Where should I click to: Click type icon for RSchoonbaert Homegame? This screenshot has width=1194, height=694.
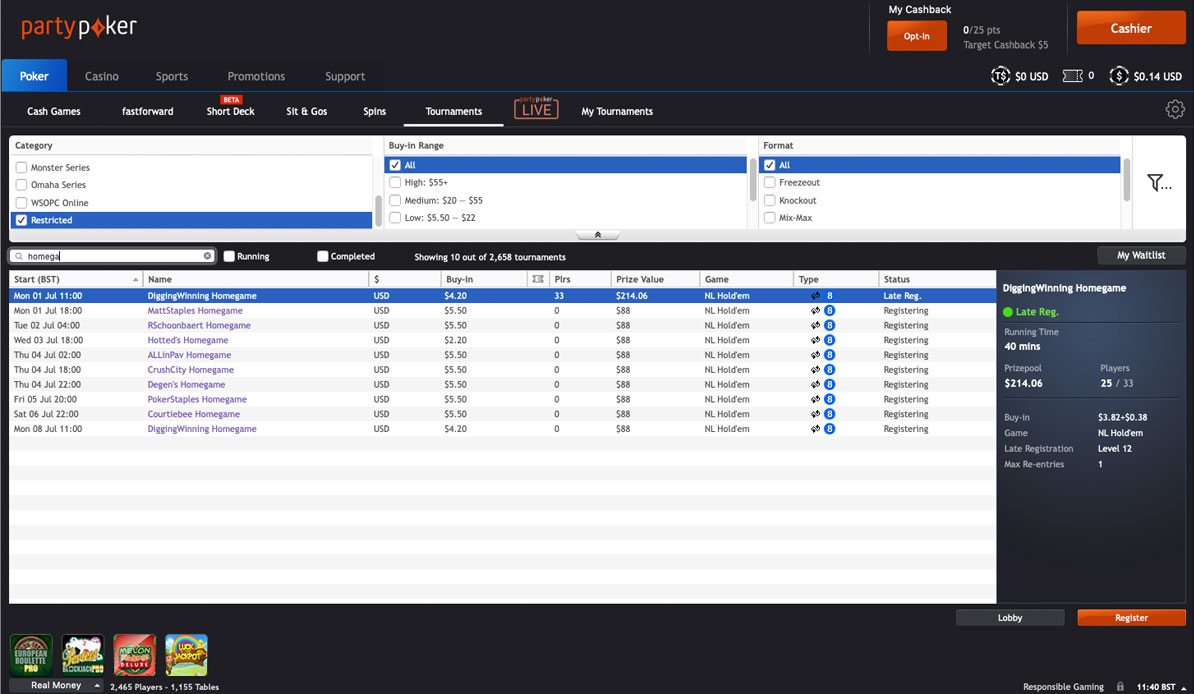tap(816, 325)
